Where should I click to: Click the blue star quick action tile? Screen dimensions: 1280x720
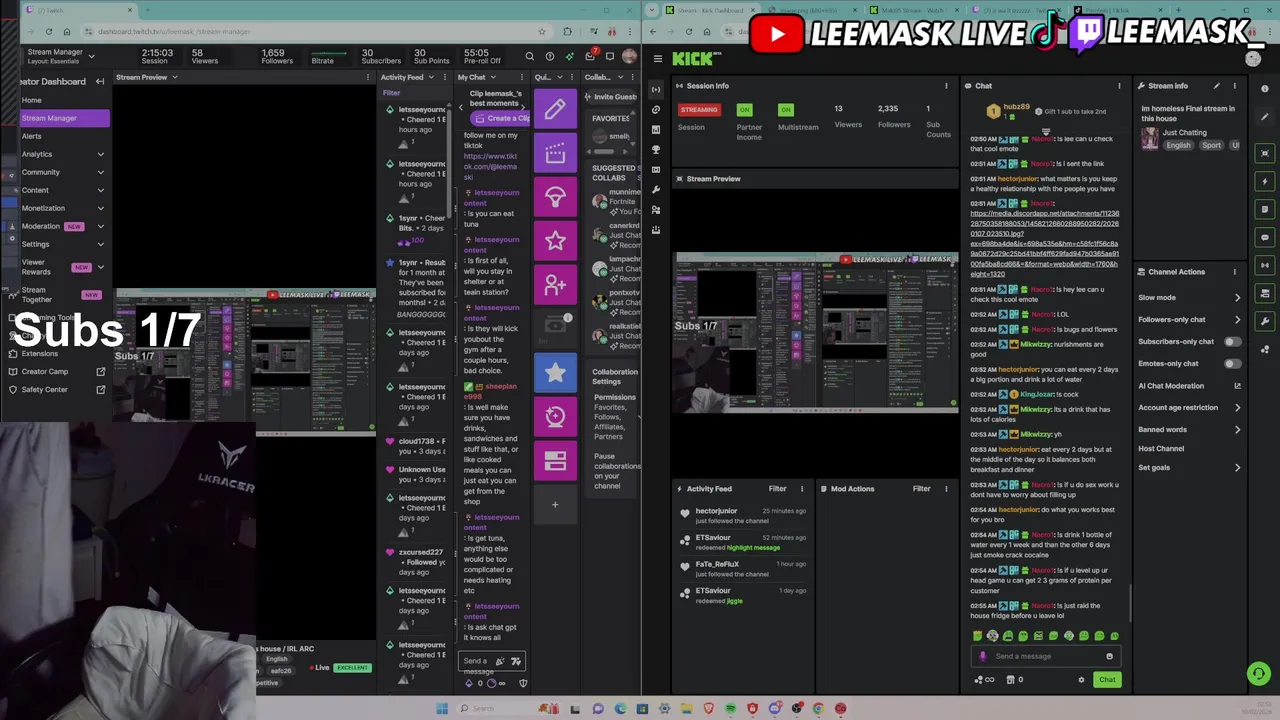[x=555, y=373]
